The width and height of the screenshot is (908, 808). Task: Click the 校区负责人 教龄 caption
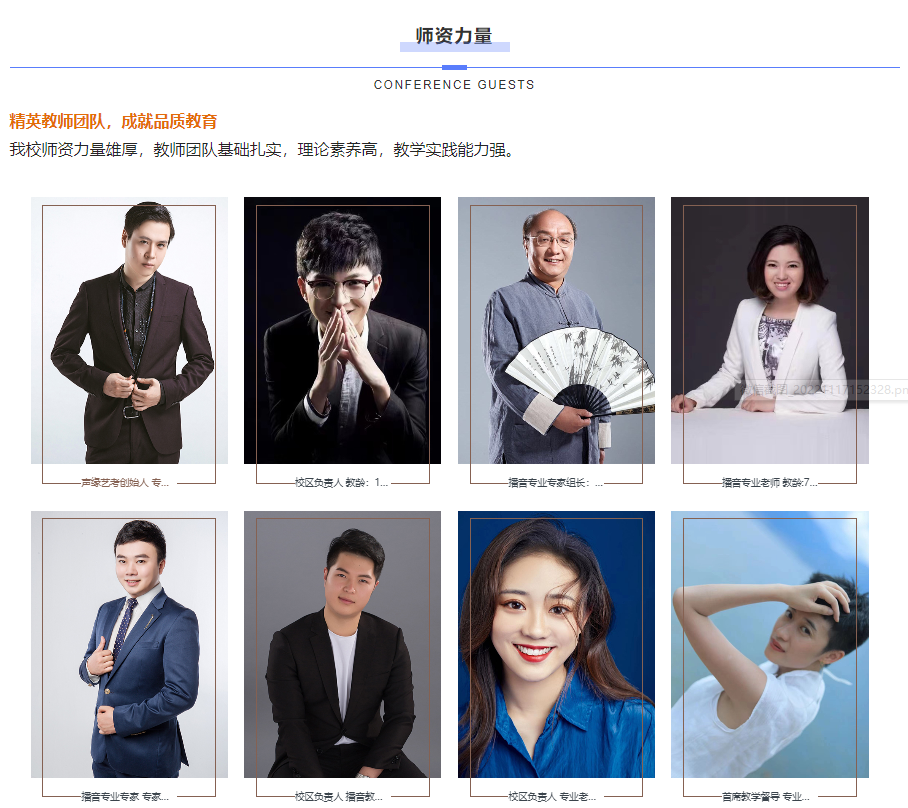[x=342, y=482]
